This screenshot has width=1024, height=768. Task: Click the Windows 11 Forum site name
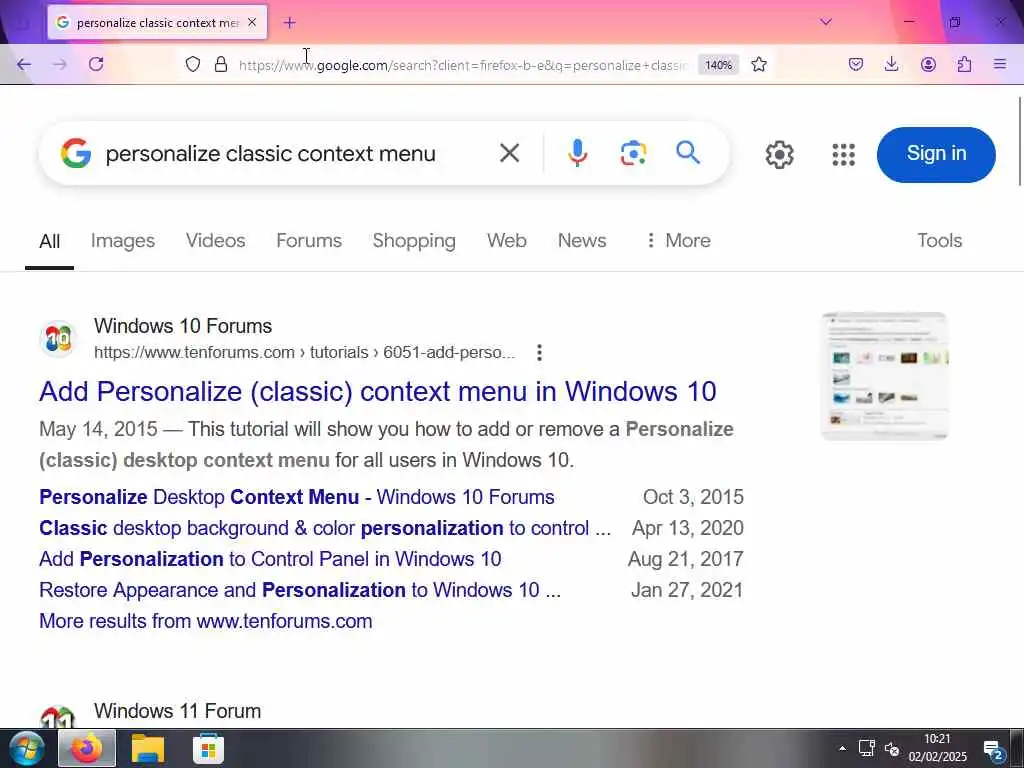(177, 711)
